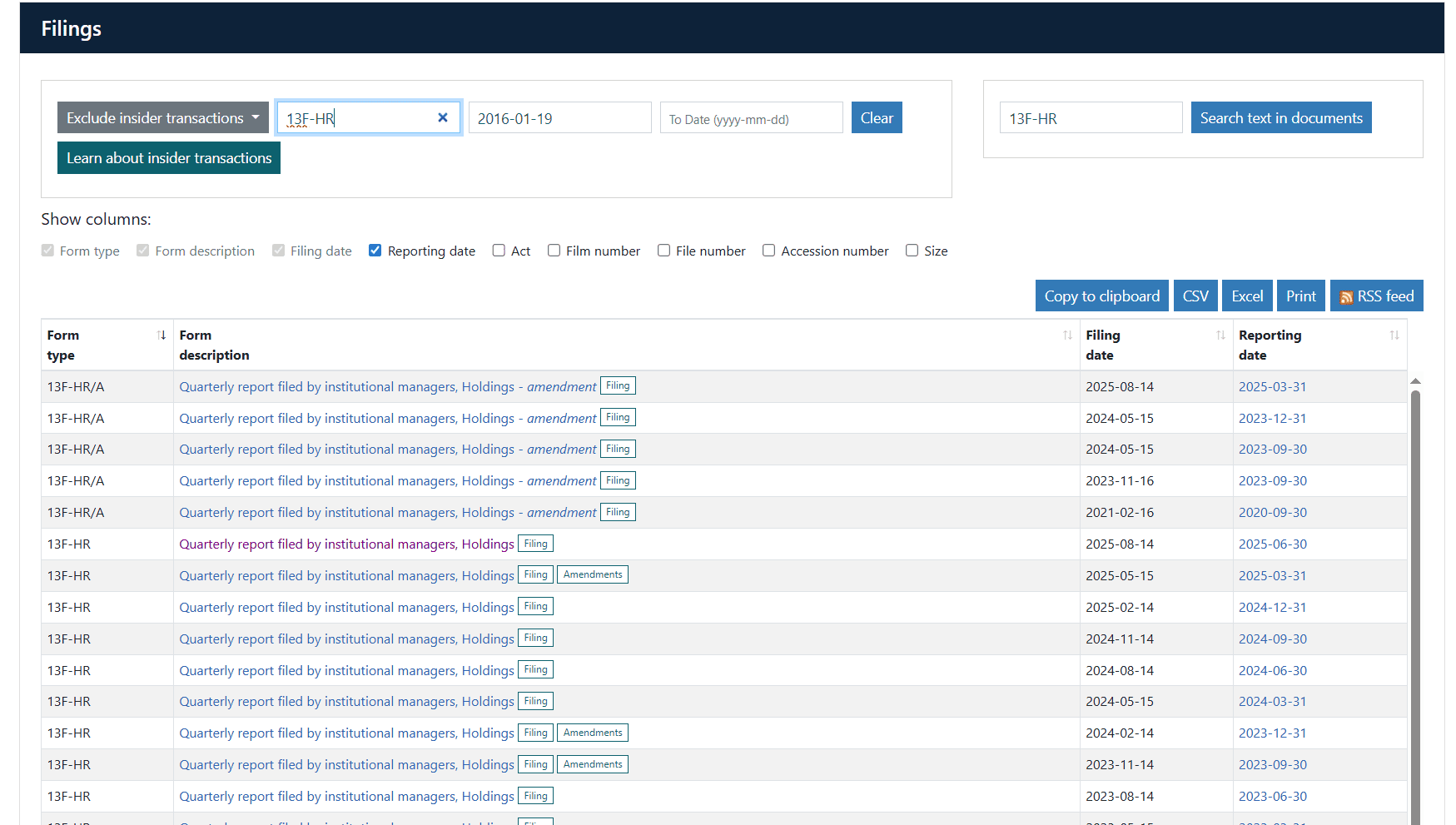Enable the Accession number column checkbox
The width and height of the screenshot is (1456, 825).
(768, 251)
